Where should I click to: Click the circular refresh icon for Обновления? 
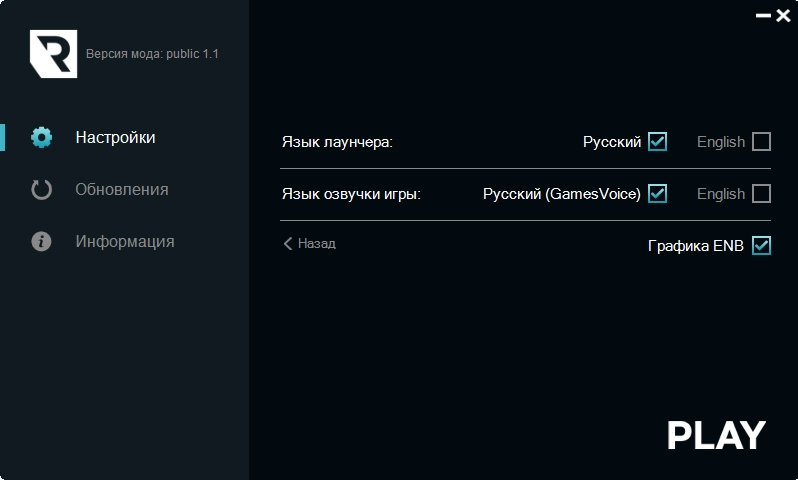[41, 189]
